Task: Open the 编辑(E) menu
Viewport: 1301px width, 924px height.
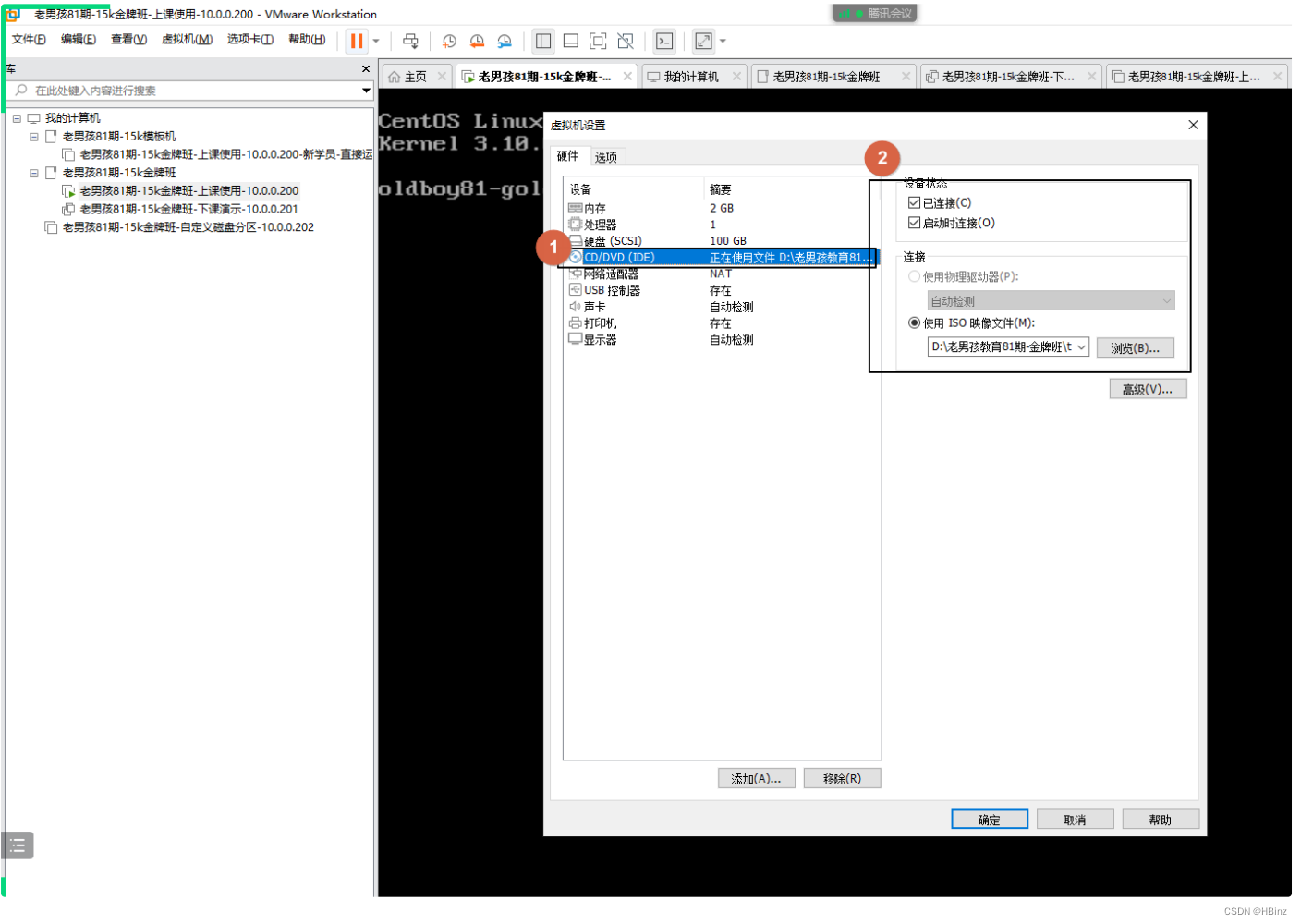Action: (x=79, y=39)
